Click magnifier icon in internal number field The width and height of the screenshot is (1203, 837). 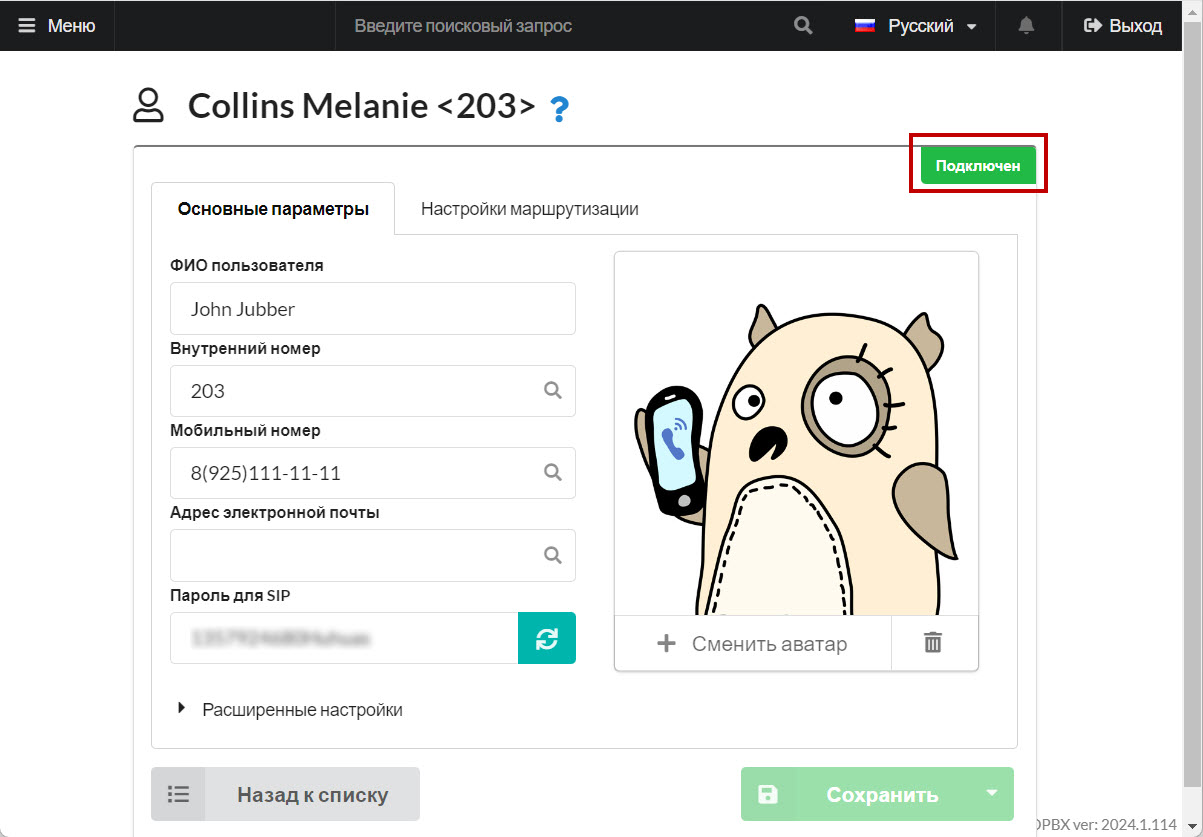coord(553,390)
